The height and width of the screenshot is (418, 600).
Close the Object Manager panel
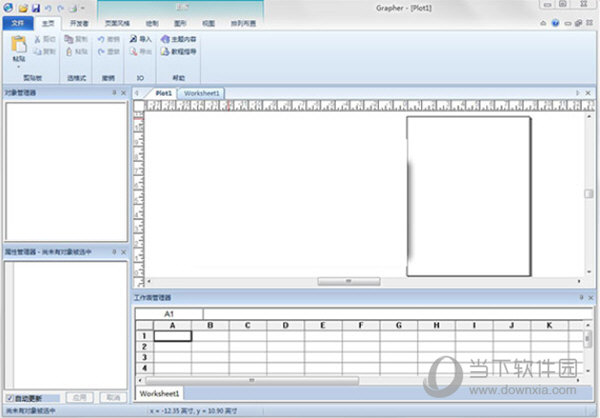coord(124,93)
